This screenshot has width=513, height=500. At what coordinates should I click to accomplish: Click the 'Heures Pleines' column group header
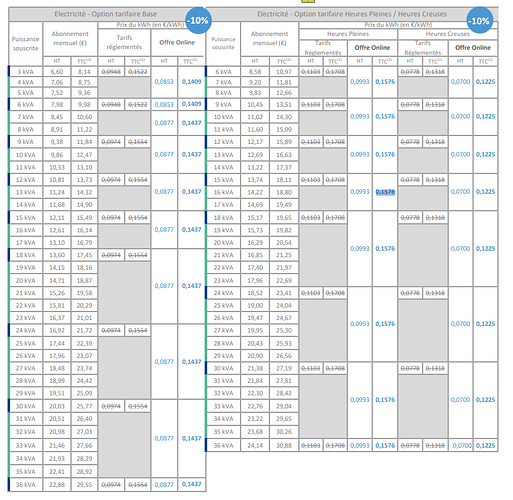click(x=348, y=34)
